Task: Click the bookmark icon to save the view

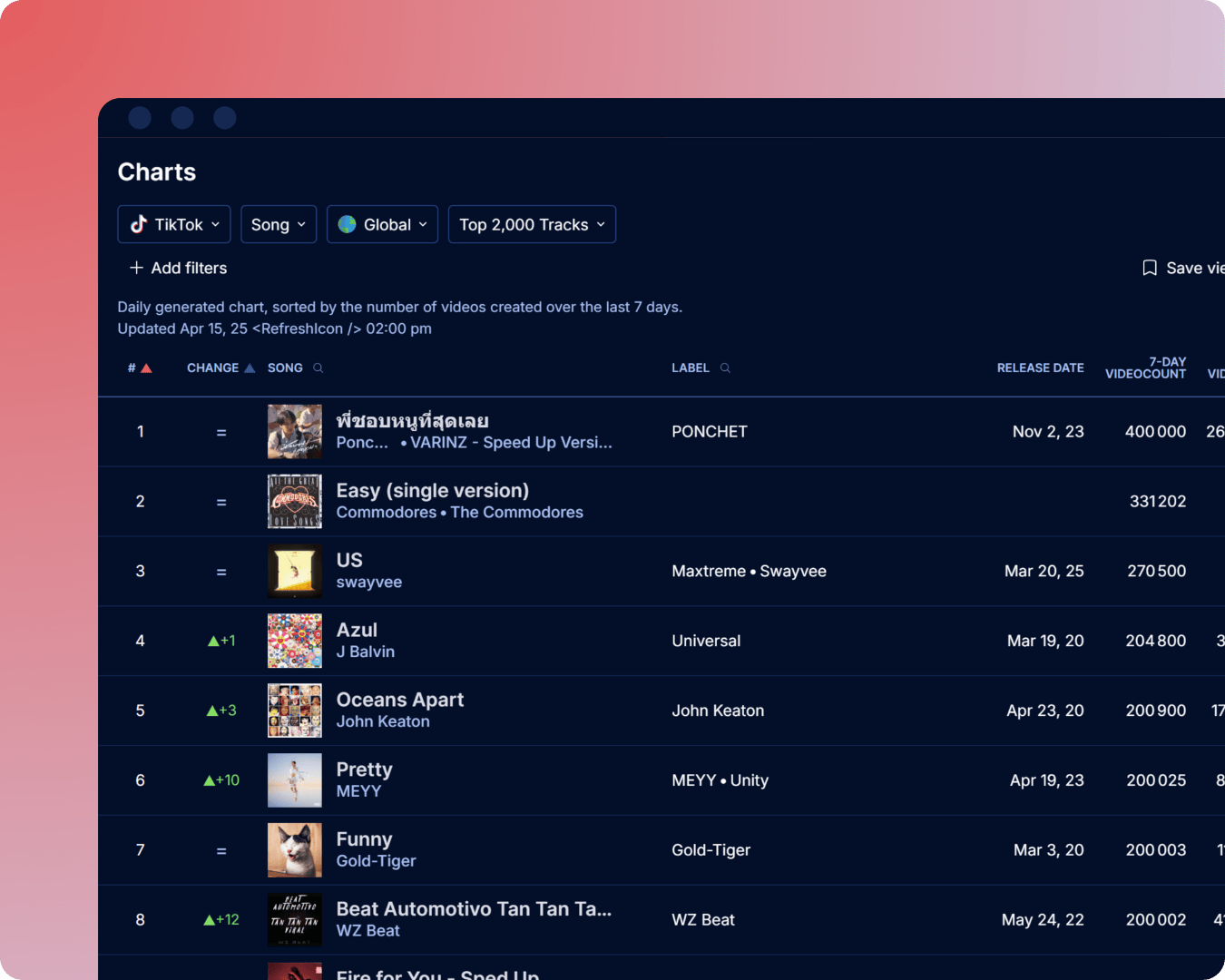Action: (x=1149, y=268)
